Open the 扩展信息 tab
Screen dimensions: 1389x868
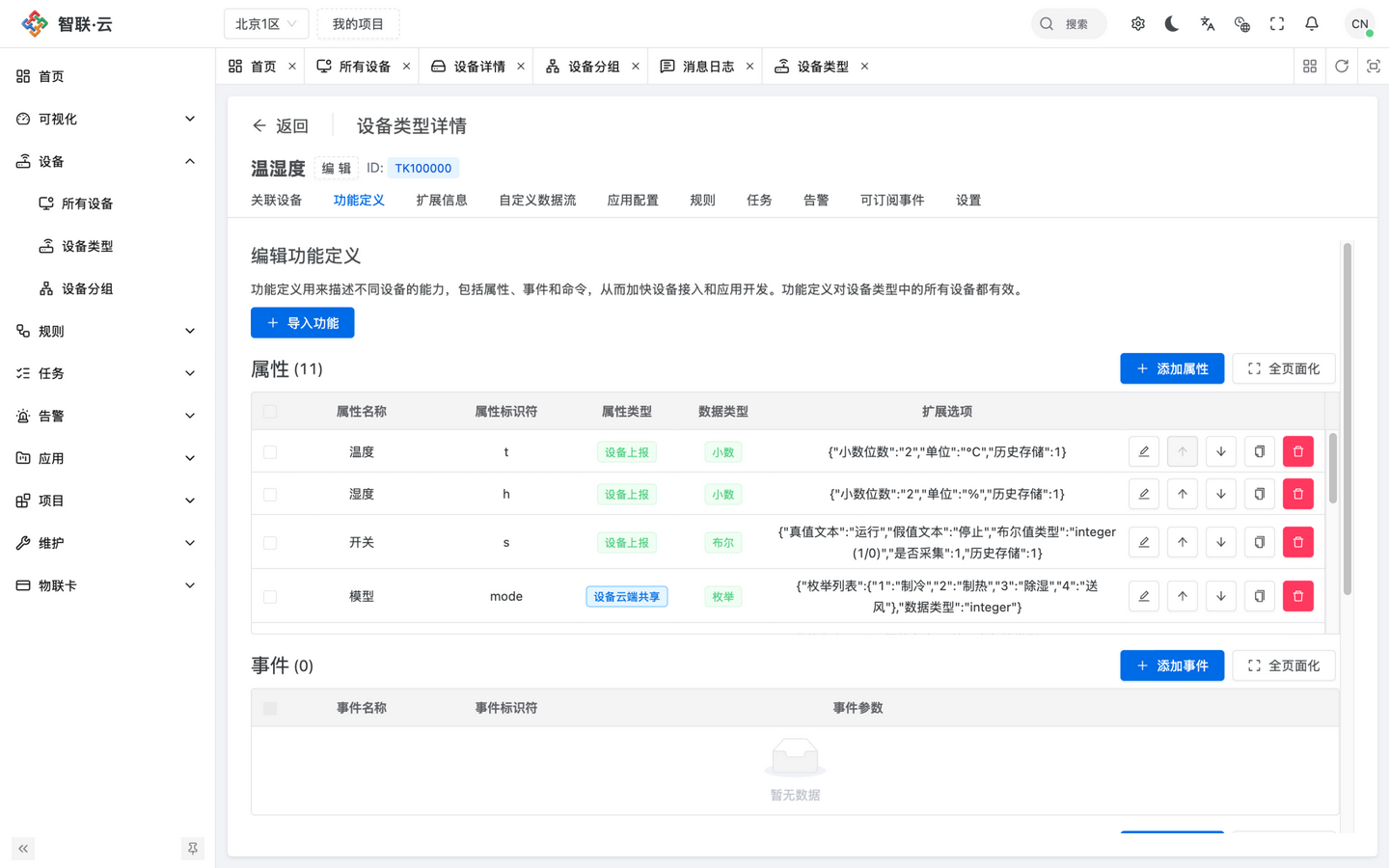click(x=442, y=200)
